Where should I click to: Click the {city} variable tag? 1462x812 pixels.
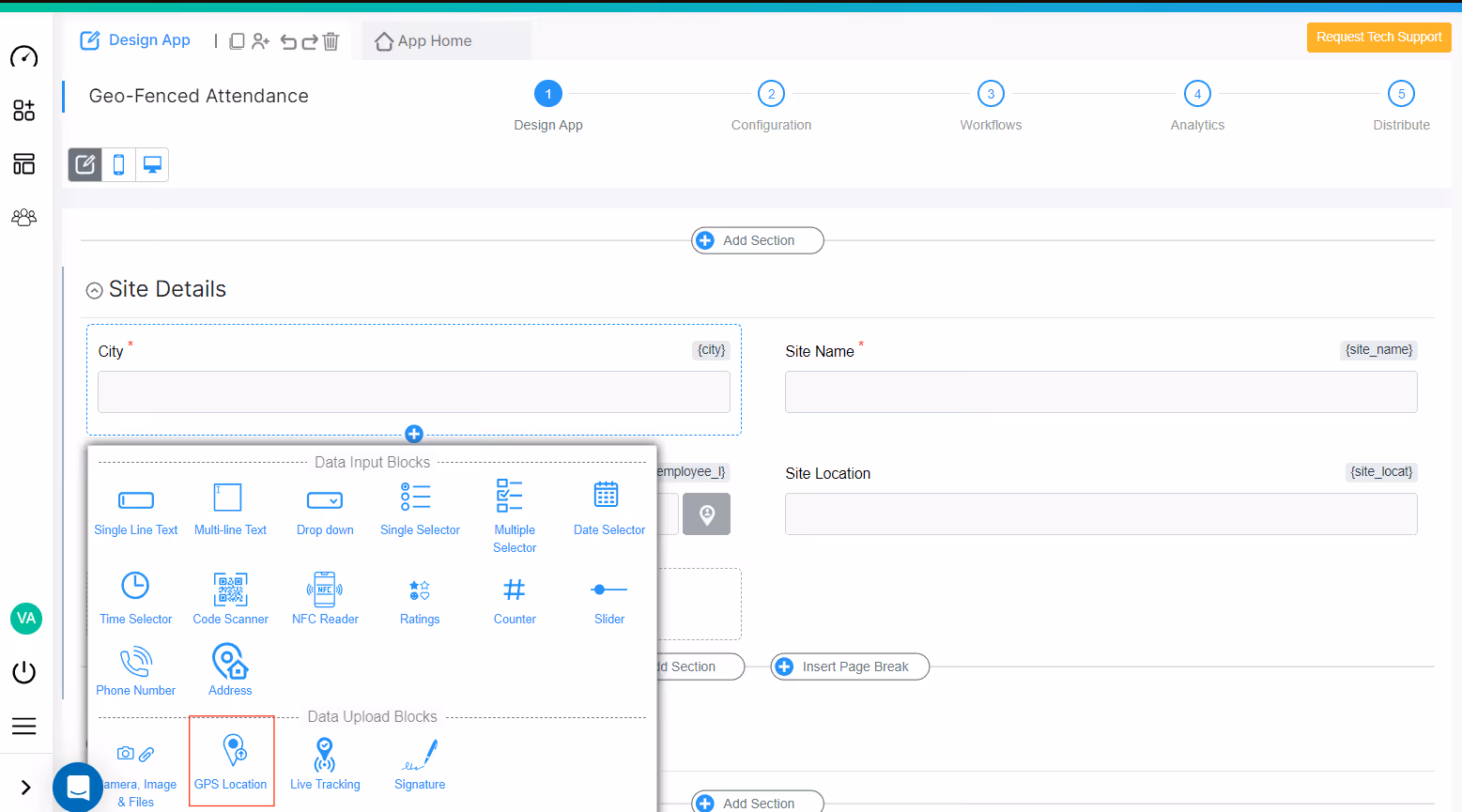(711, 350)
